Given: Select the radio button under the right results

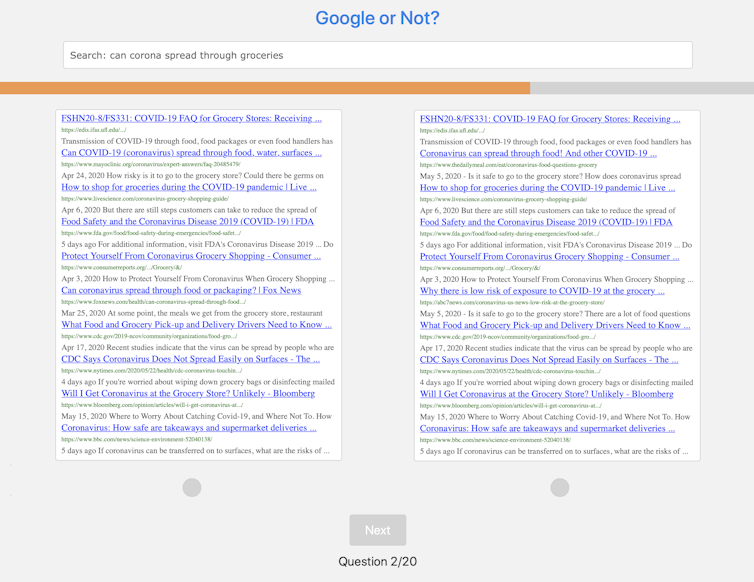Looking at the screenshot, I should [560, 487].
